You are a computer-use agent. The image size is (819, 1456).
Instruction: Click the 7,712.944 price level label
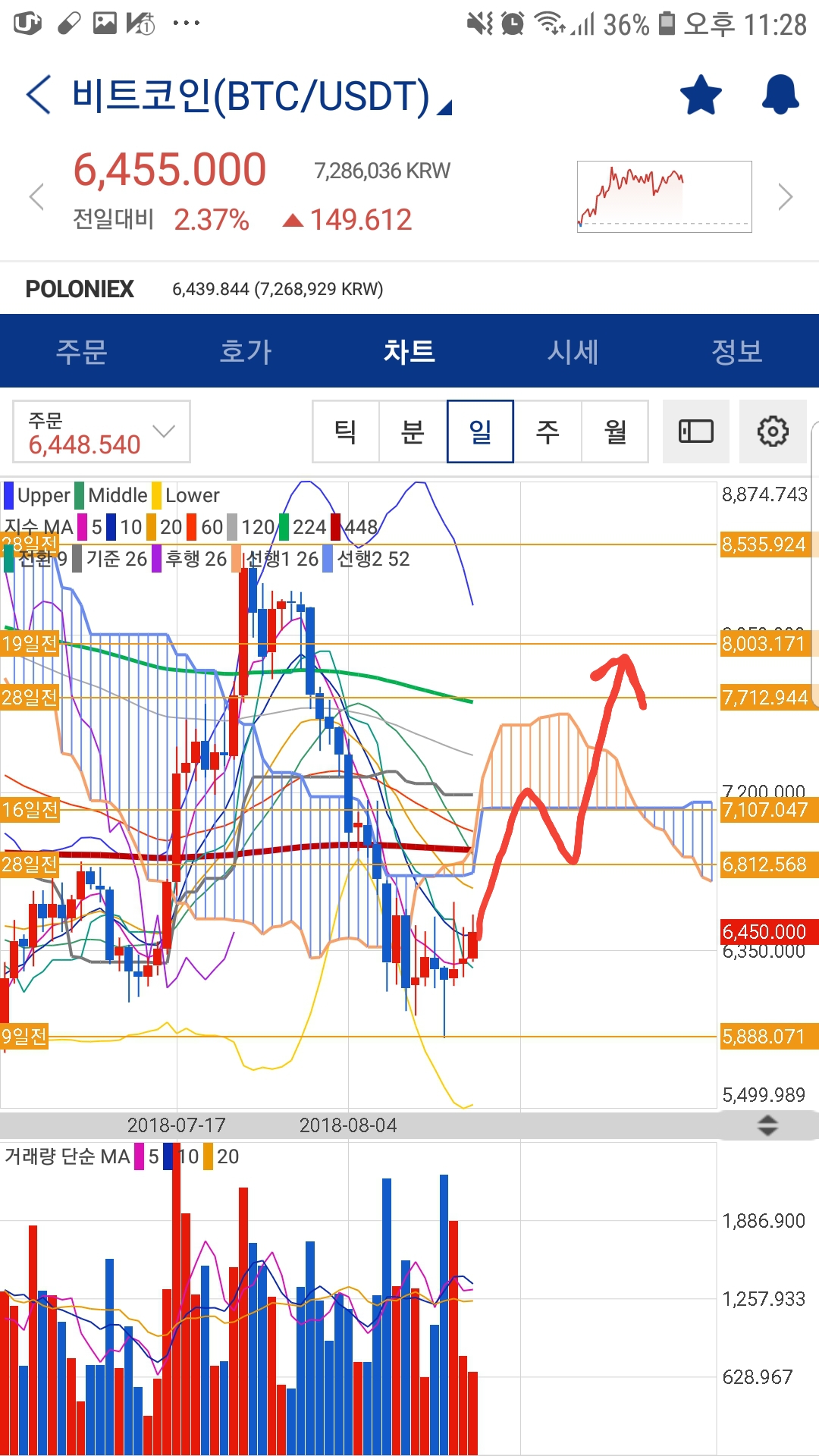coord(768,698)
